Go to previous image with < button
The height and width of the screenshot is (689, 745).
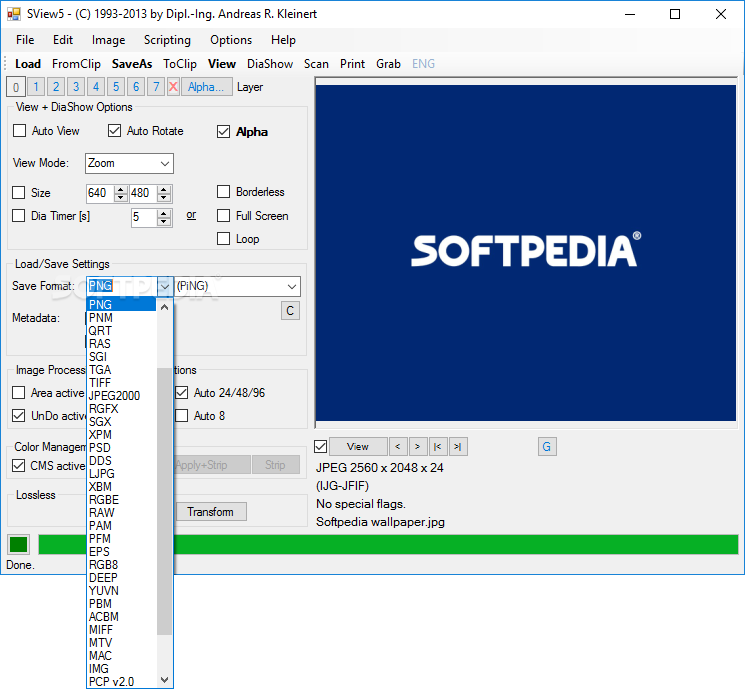(x=398, y=447)
